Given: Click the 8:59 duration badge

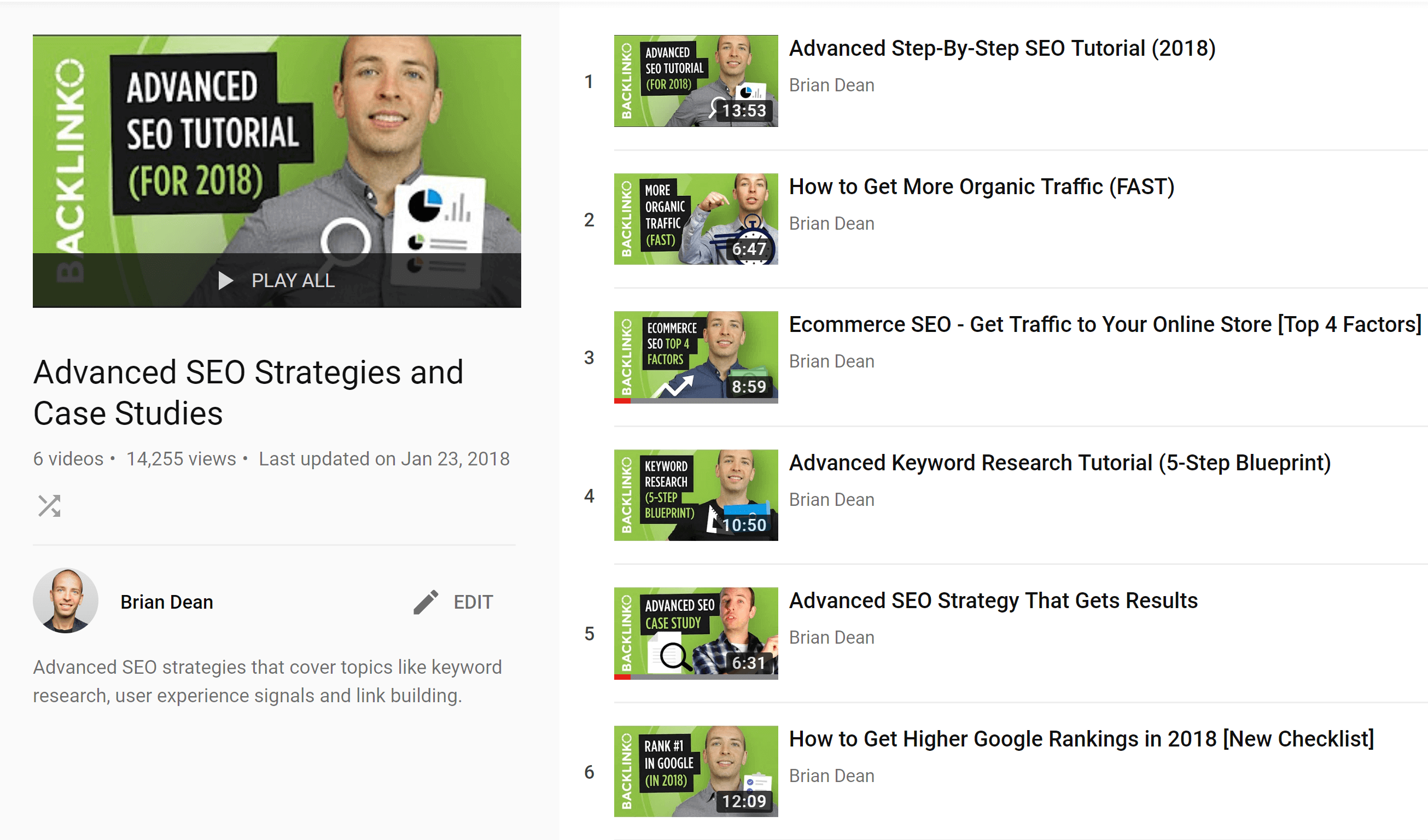Looking at the screenshot, I should (x=749, y=387).
